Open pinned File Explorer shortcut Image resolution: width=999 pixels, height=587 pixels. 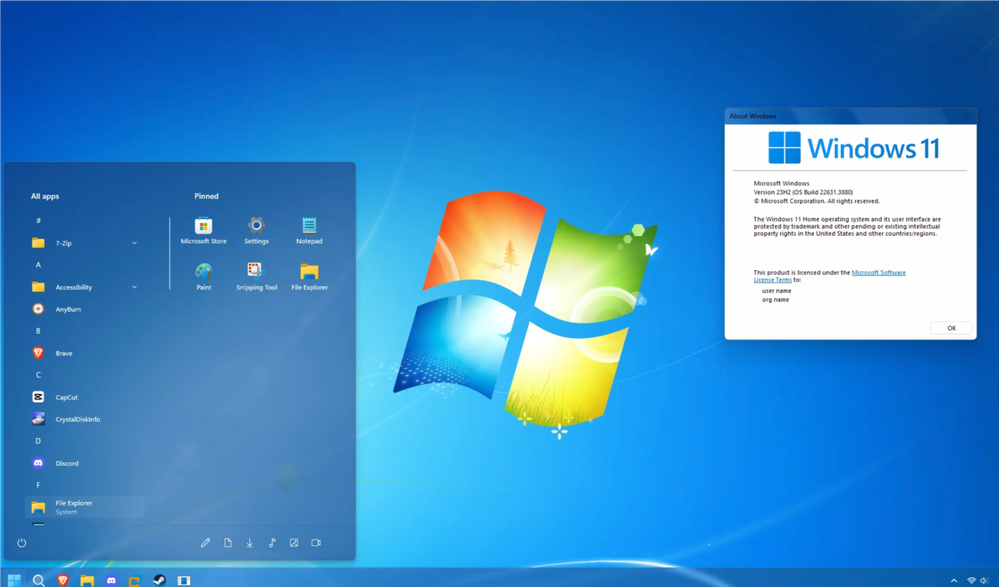309,277
